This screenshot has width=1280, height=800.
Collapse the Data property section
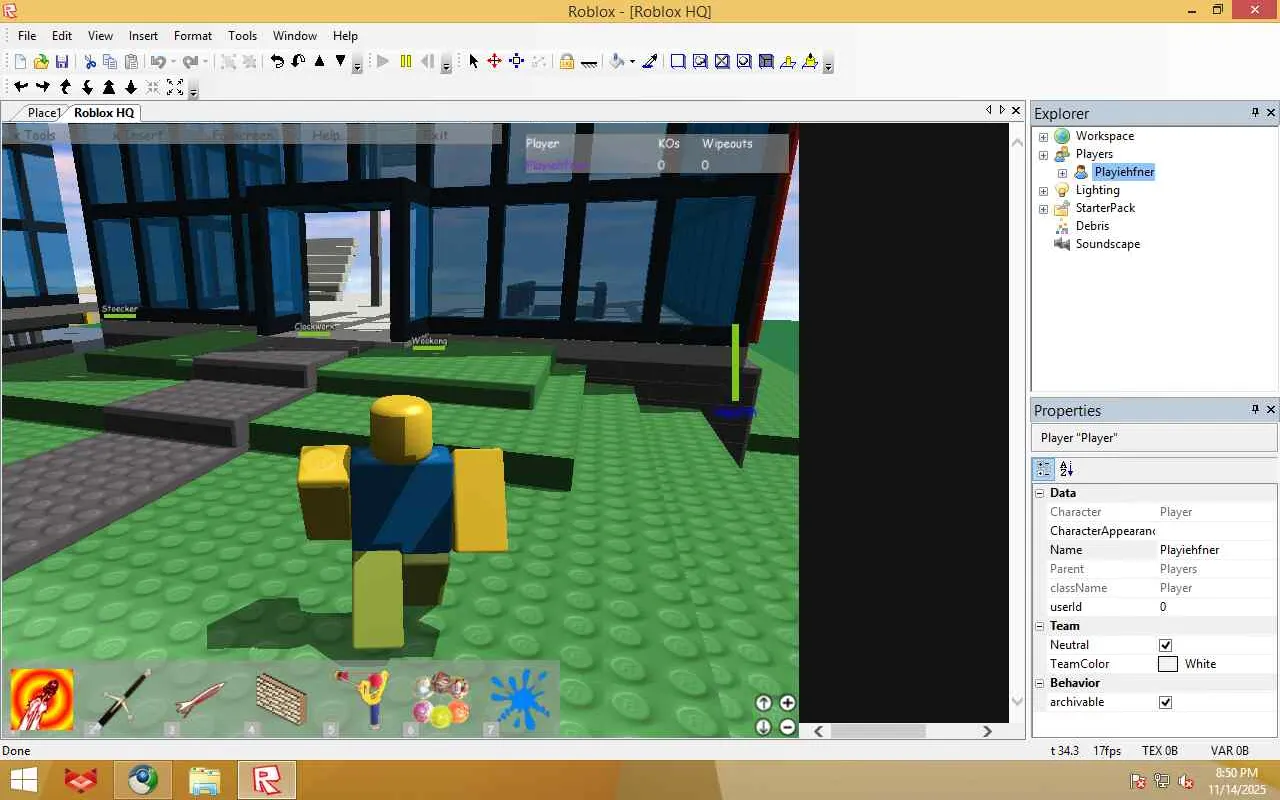tap(1039, 493)
